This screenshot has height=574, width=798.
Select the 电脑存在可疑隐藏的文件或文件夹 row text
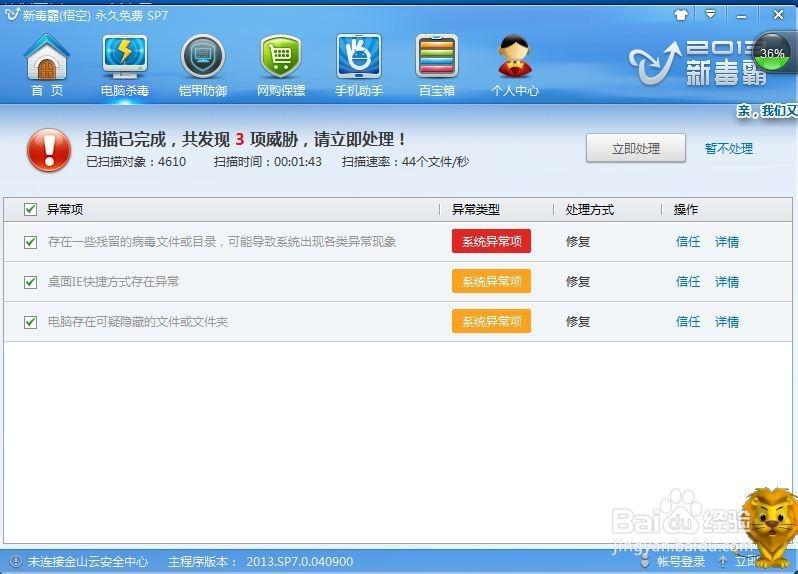(137, 322)
